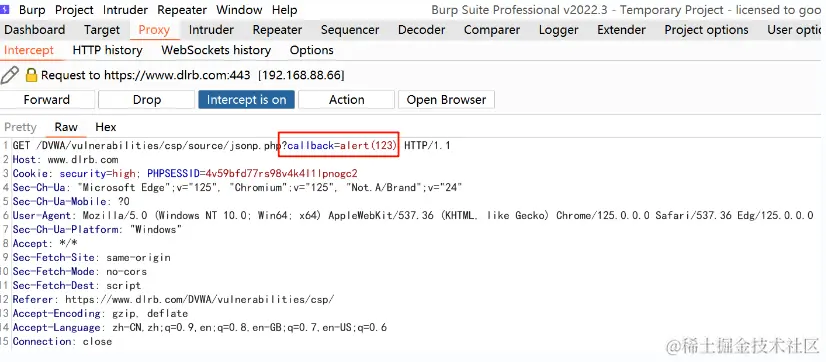Open the Comparer tab
The height and width of the screenshot is (362, 826).
coord(492,30)
